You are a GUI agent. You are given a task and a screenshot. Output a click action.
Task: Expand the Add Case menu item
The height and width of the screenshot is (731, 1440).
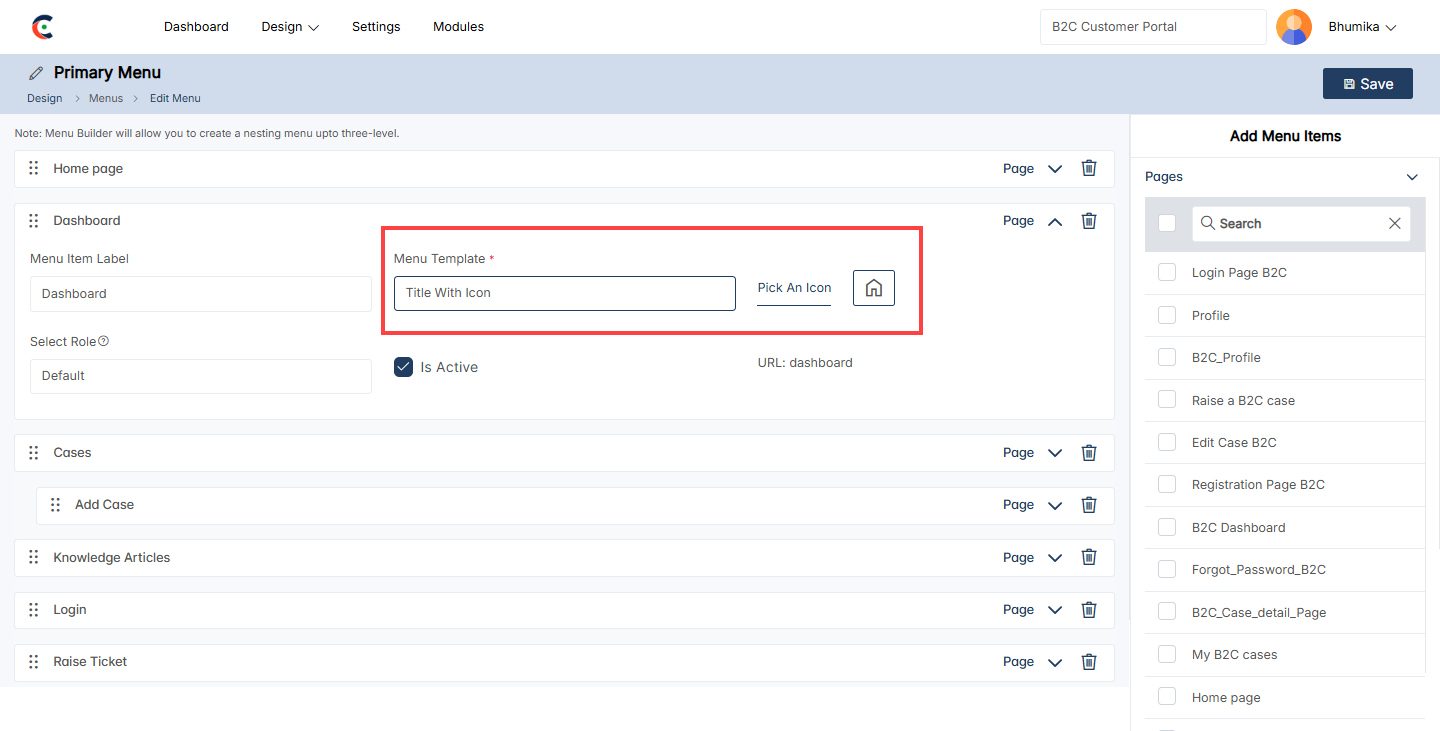[x=1054, y=505]
